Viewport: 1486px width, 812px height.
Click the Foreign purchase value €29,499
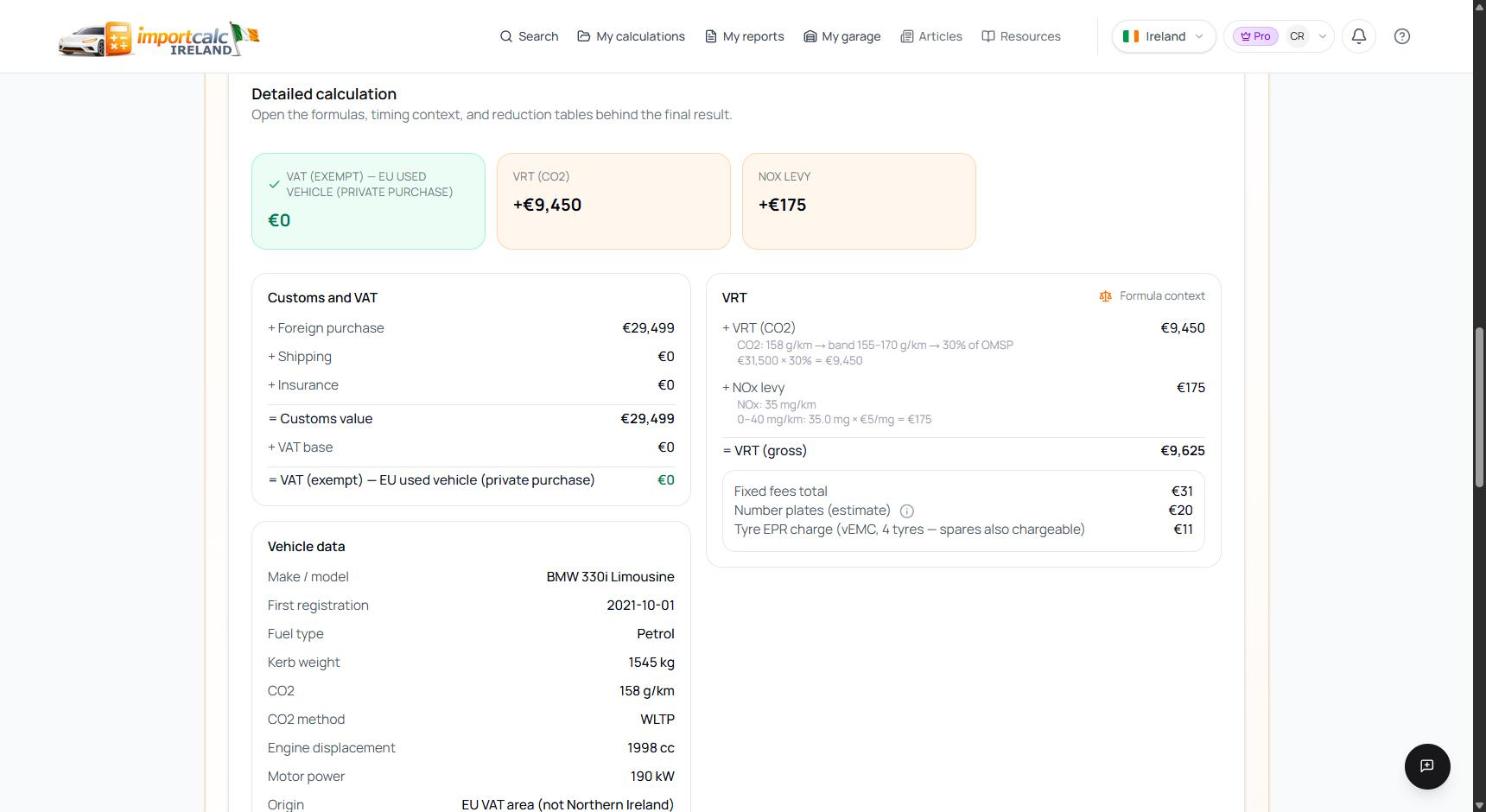[648, 328]
